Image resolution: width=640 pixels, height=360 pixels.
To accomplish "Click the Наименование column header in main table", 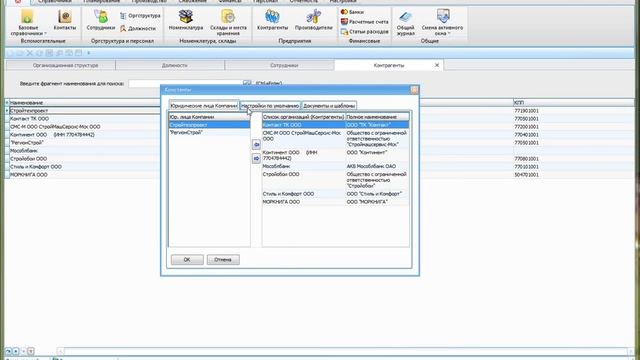I will [84, 103].
